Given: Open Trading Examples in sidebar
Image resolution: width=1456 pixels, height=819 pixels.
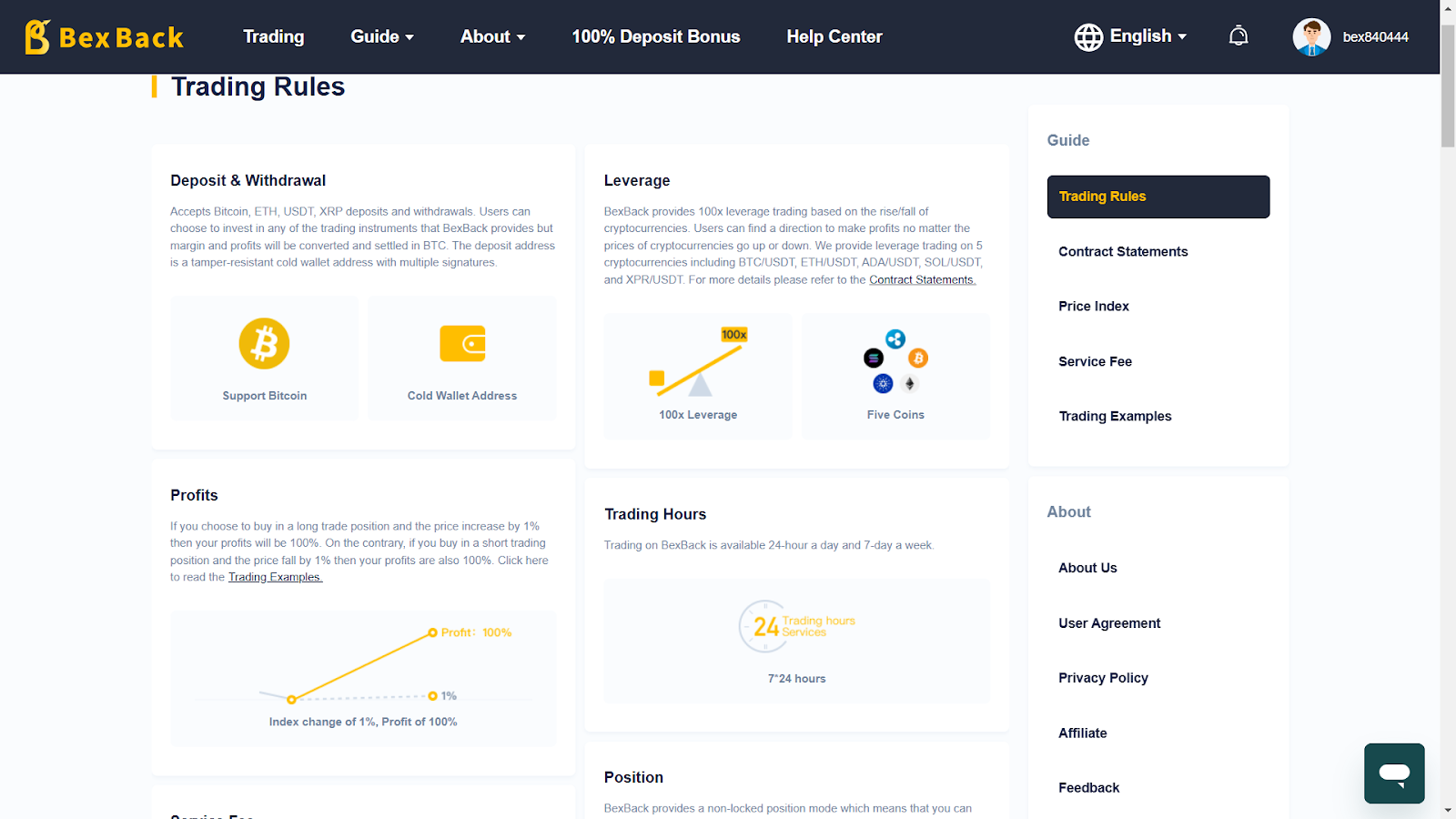Looking at the screenshot, I should tap(1115, 416).
